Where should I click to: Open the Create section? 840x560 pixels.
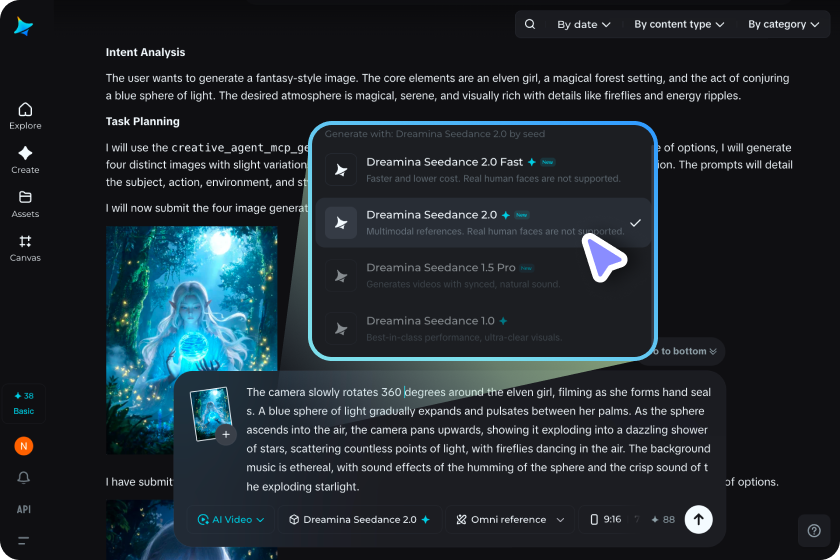25,160
